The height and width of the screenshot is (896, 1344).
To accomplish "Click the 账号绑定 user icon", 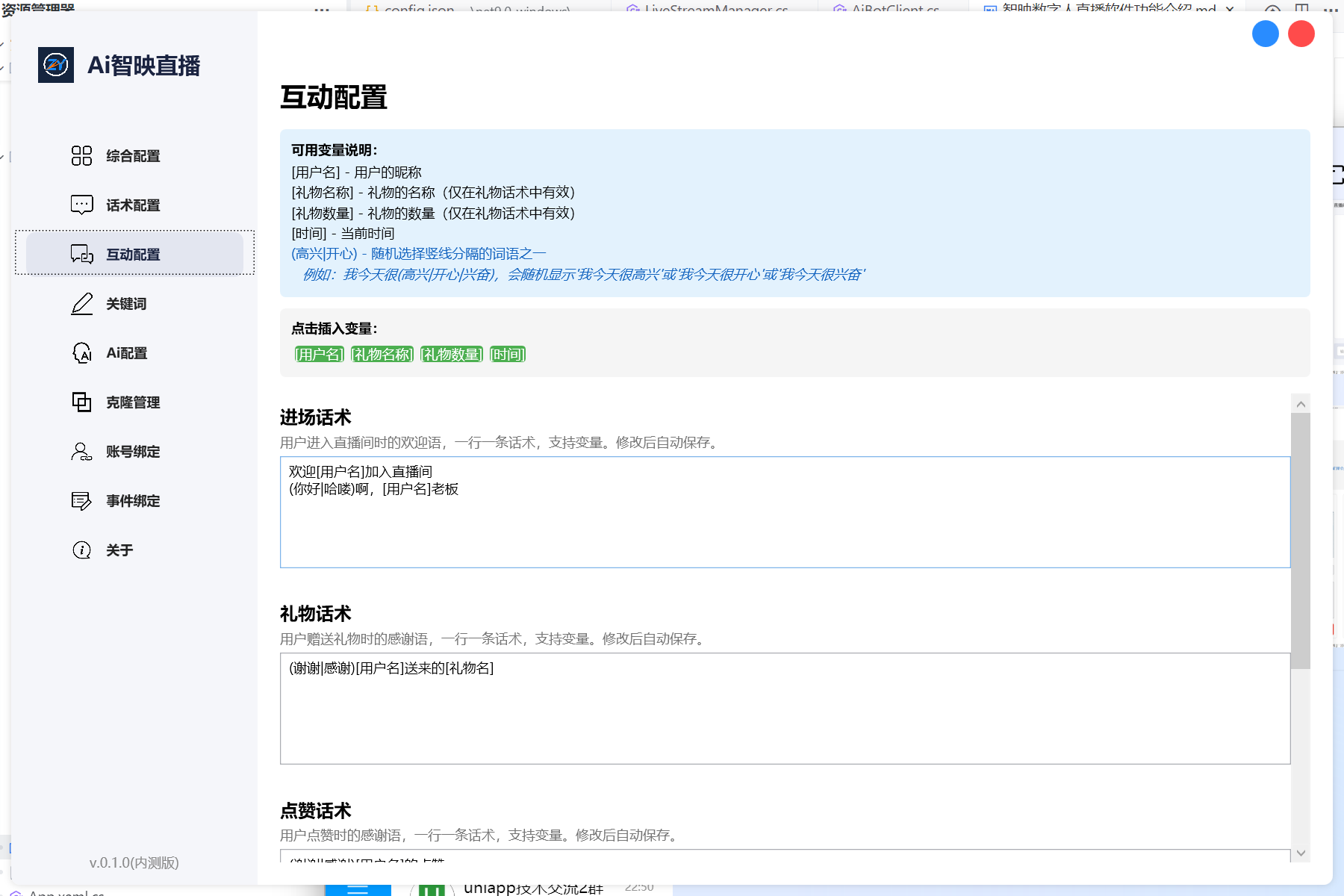I will [x=81, y=451].
